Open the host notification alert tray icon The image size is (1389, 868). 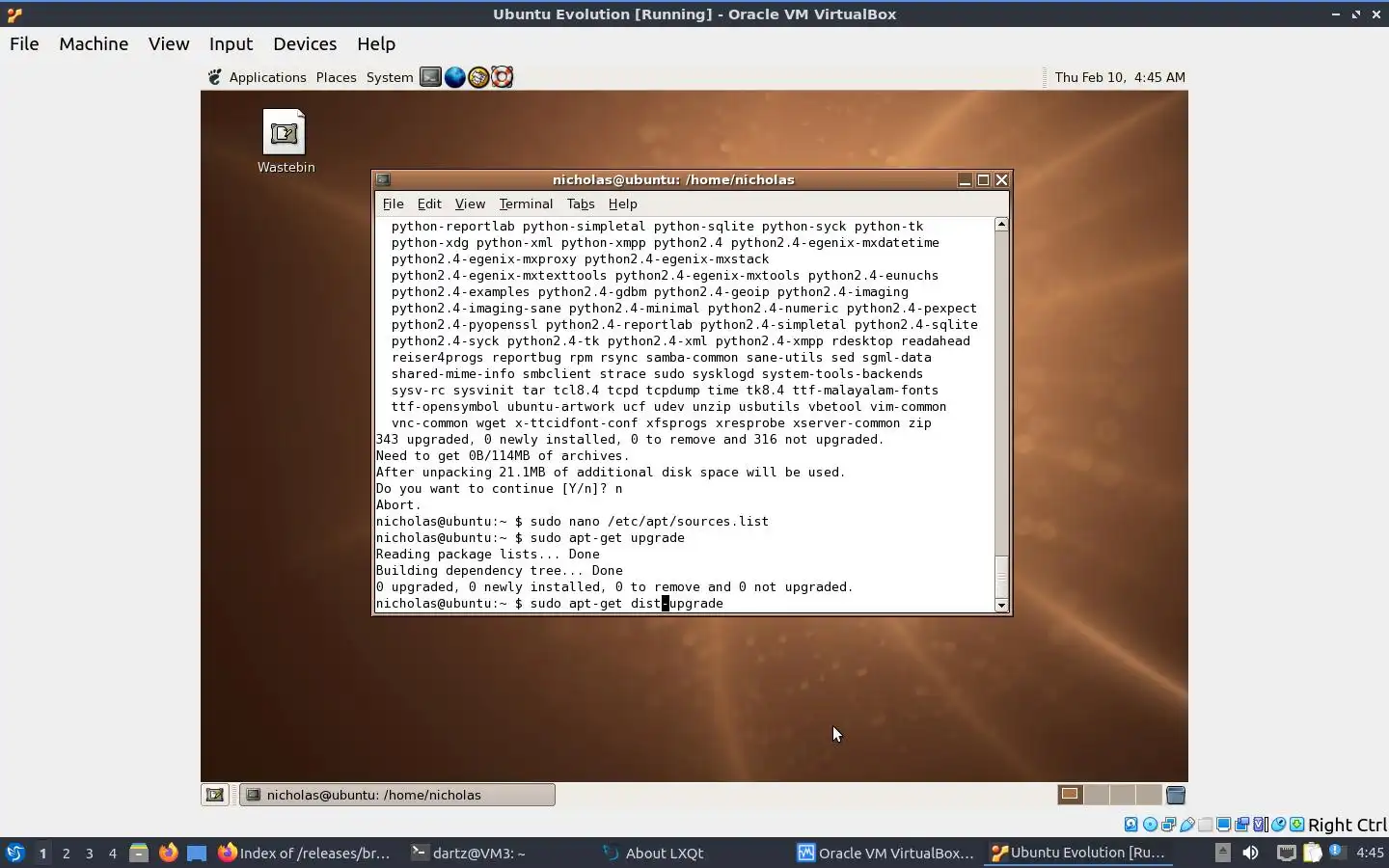tap(1336, 852)
